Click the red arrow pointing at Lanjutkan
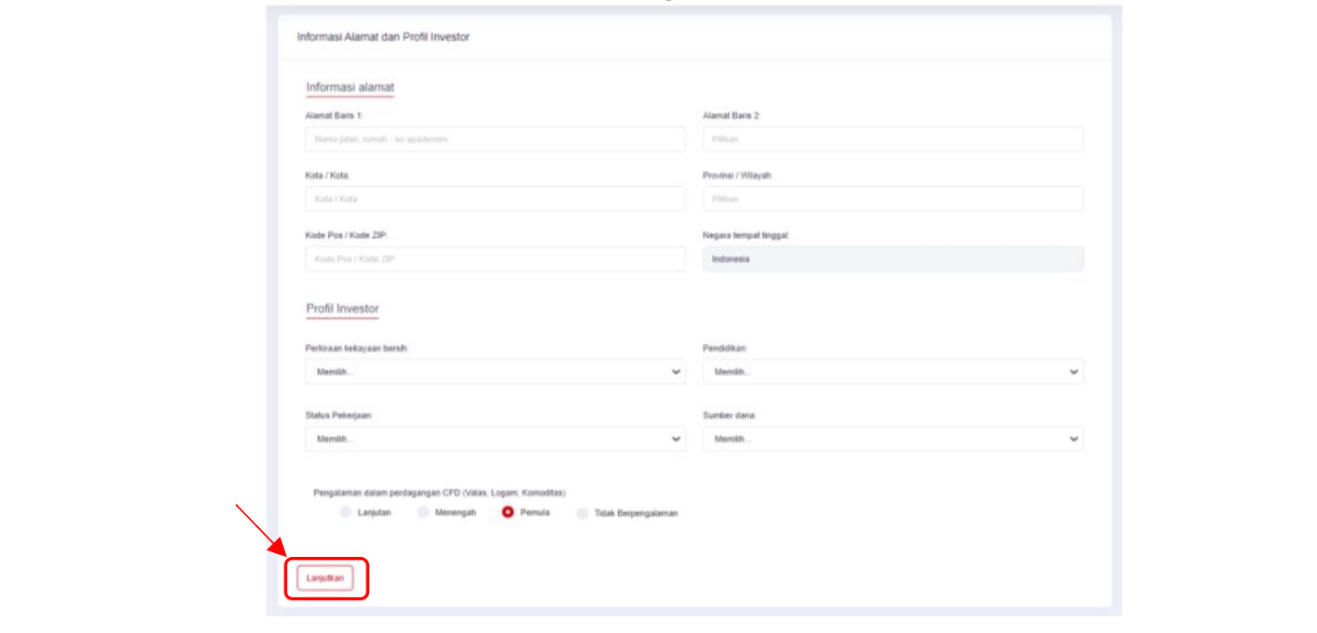This screenshot has height=633, width=1317. [x=260, y=530]
